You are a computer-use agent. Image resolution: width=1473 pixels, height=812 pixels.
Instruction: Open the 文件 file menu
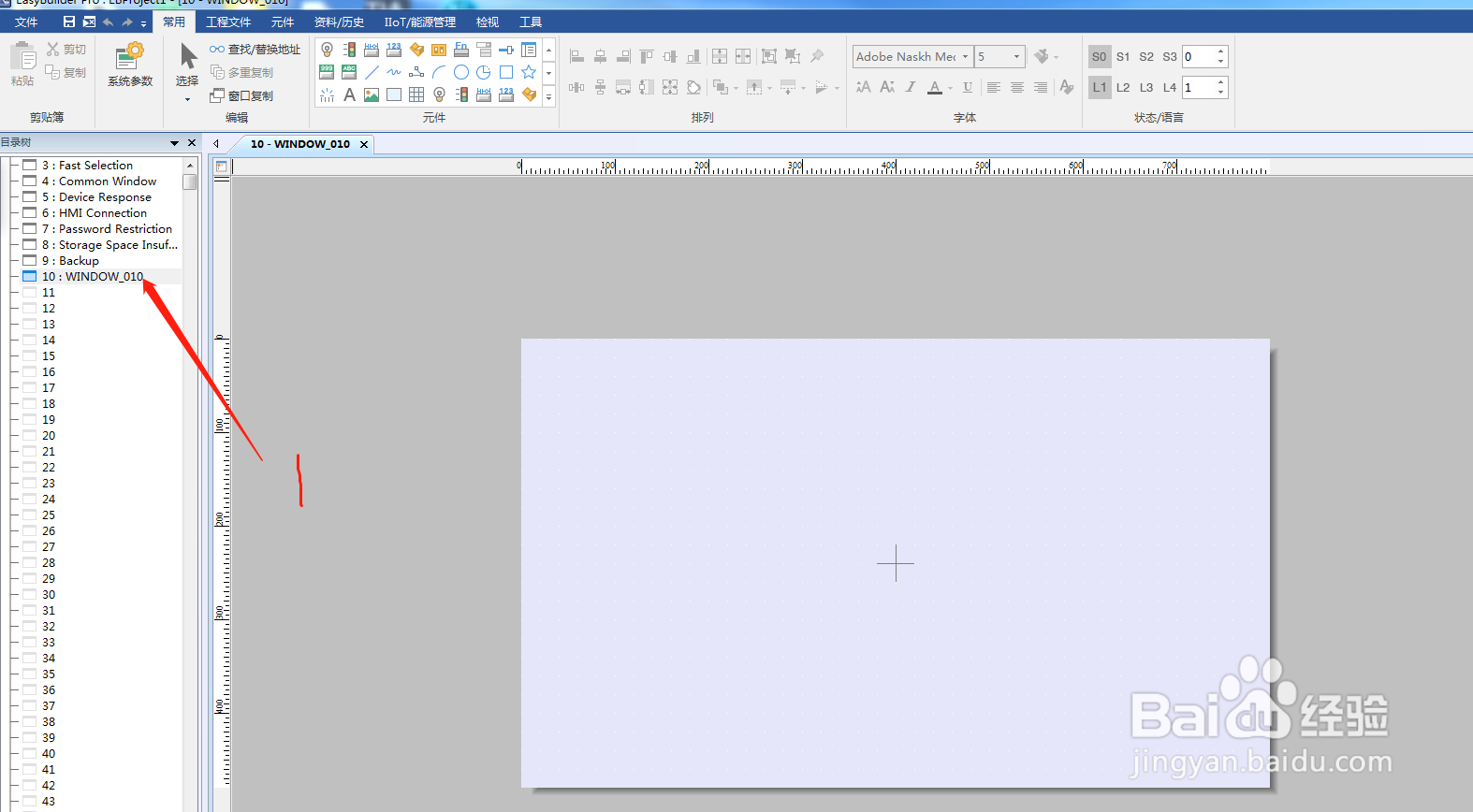26,22
